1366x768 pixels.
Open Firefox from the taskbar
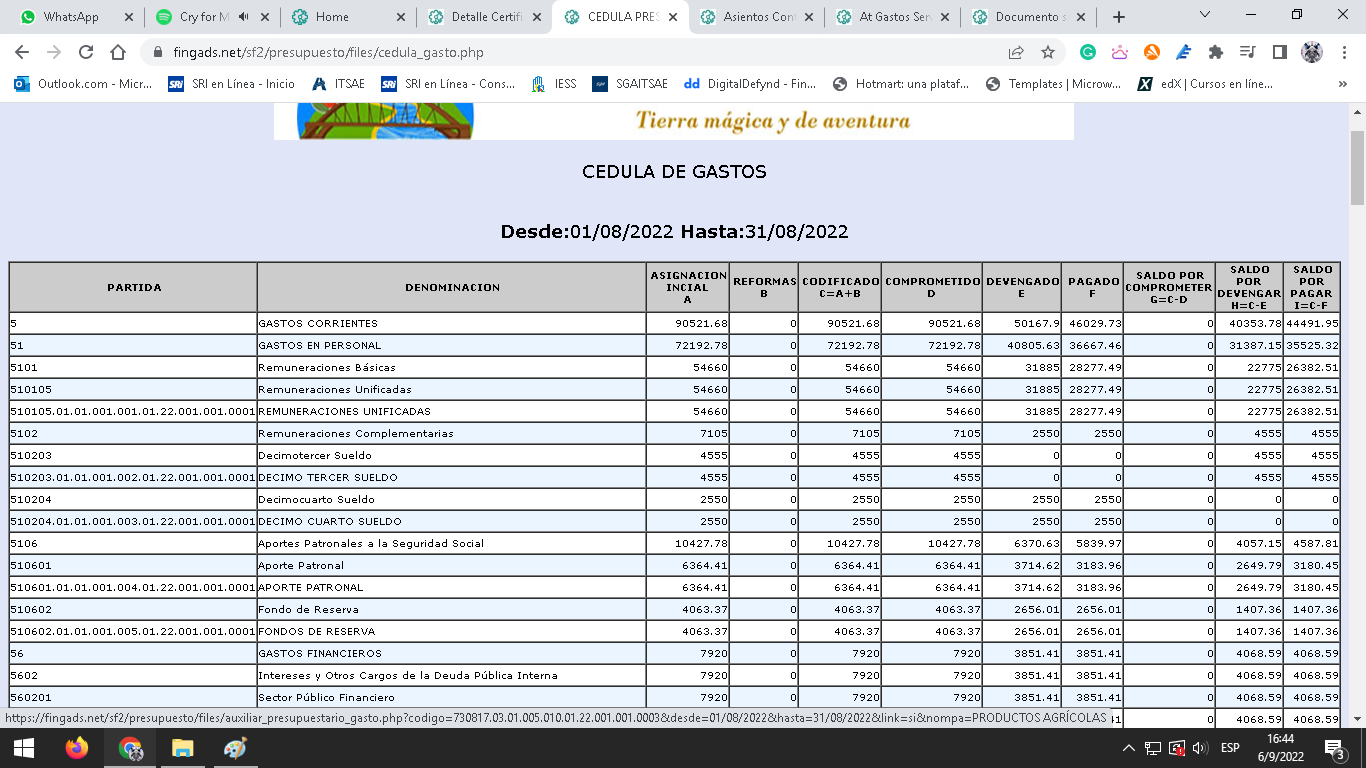pos(77,748)
